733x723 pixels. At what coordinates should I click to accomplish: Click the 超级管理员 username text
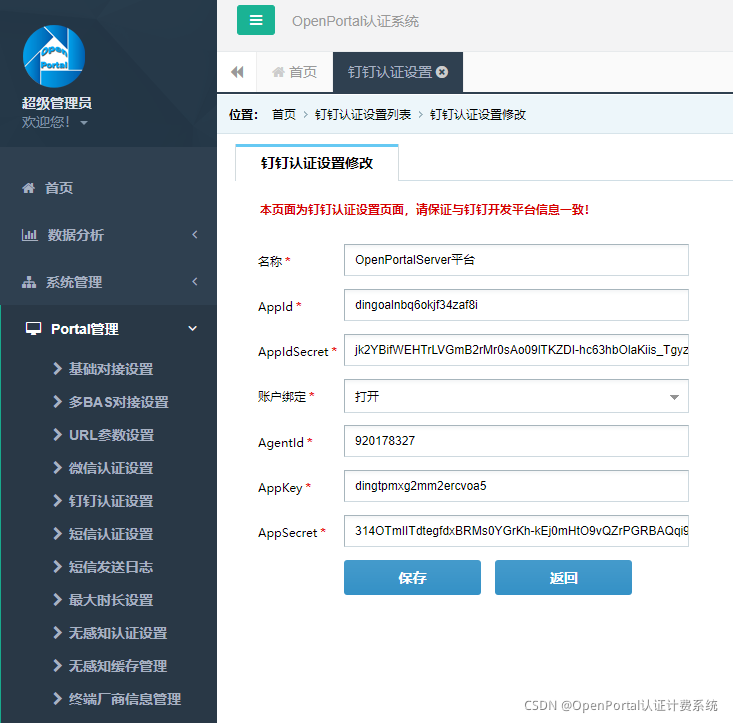(57, 103)
